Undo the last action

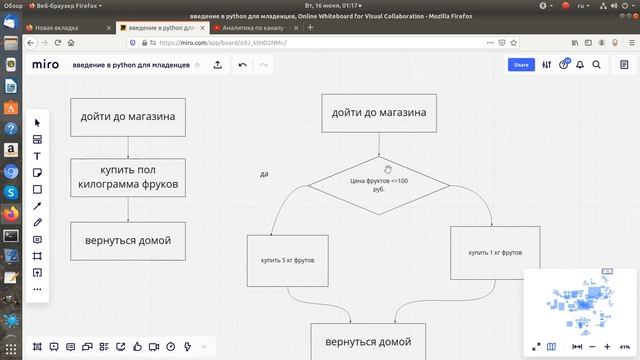(x=242, y=65)
